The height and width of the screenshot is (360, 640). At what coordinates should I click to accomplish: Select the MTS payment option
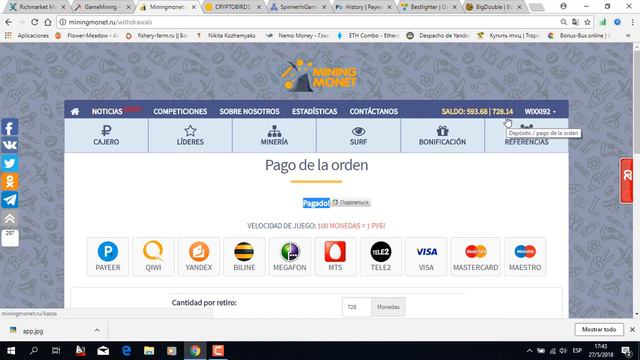point(335,256)
